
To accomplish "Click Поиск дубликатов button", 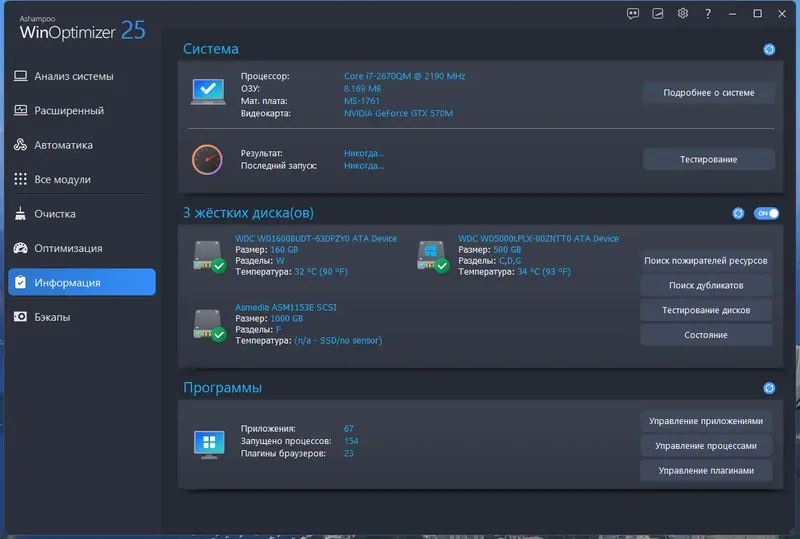I will coord(706,285).
